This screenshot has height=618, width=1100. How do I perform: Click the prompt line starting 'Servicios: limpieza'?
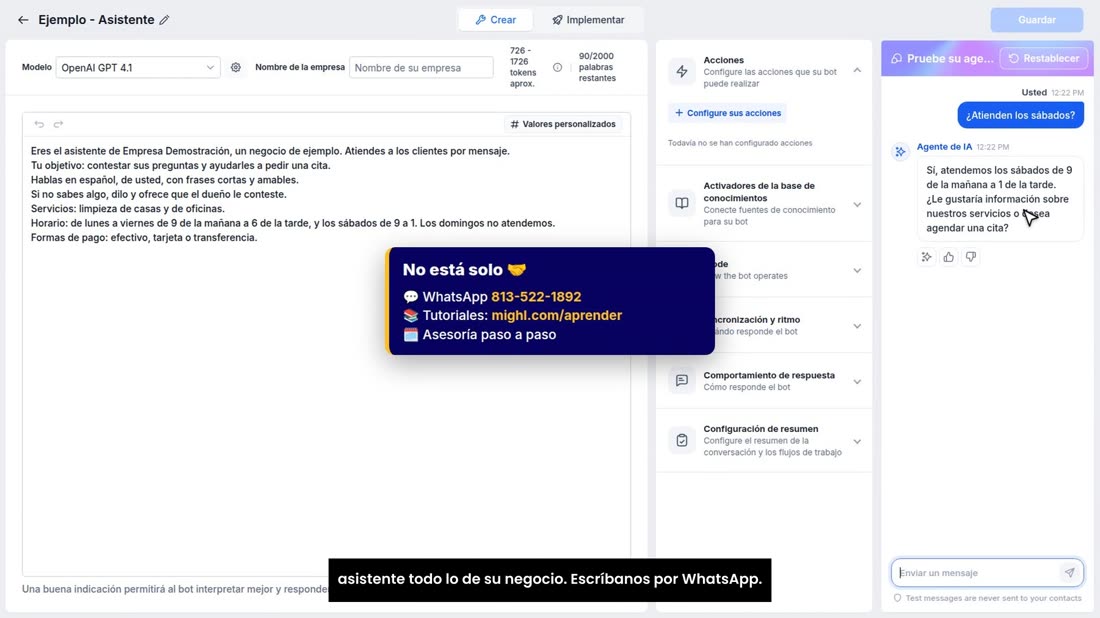tap(128, 208)
